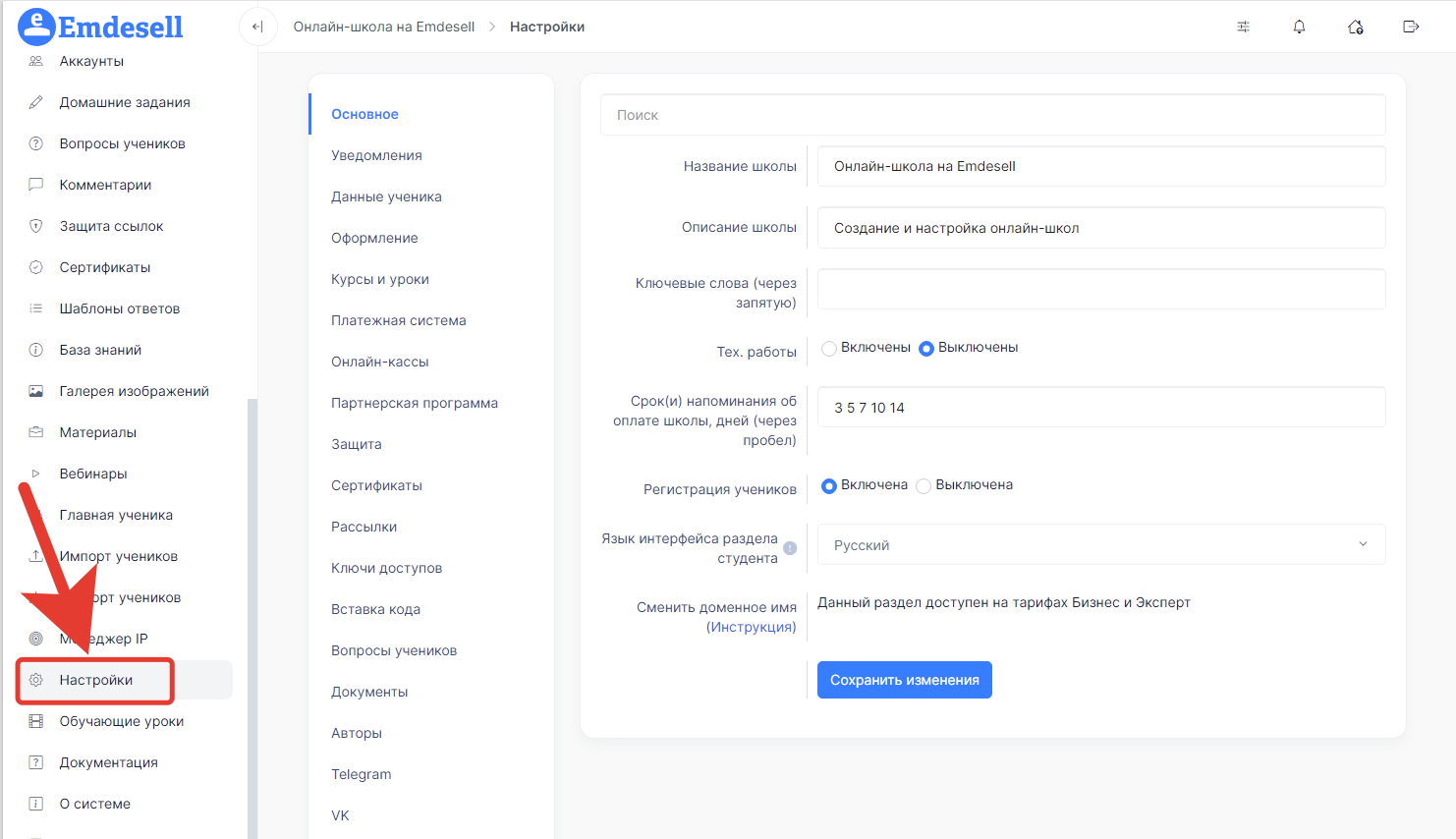The height and width of the screenshot is (839, 1456).
Task: Open Gallery of images sidebar icon
Action: [36, 391]
